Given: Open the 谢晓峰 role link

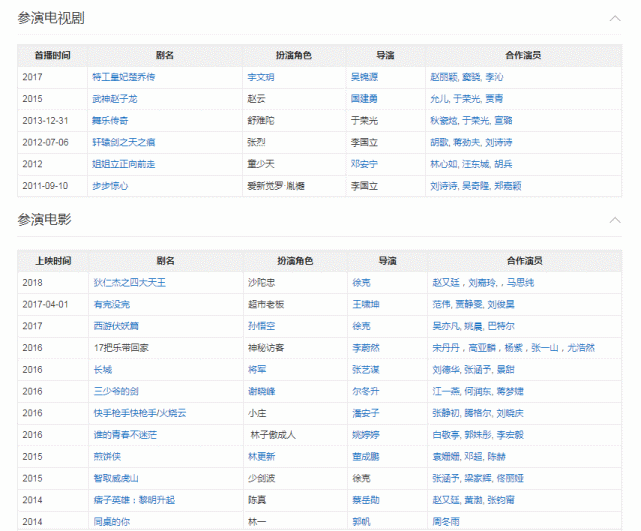Looking at the screenshot, I should 262,391.
